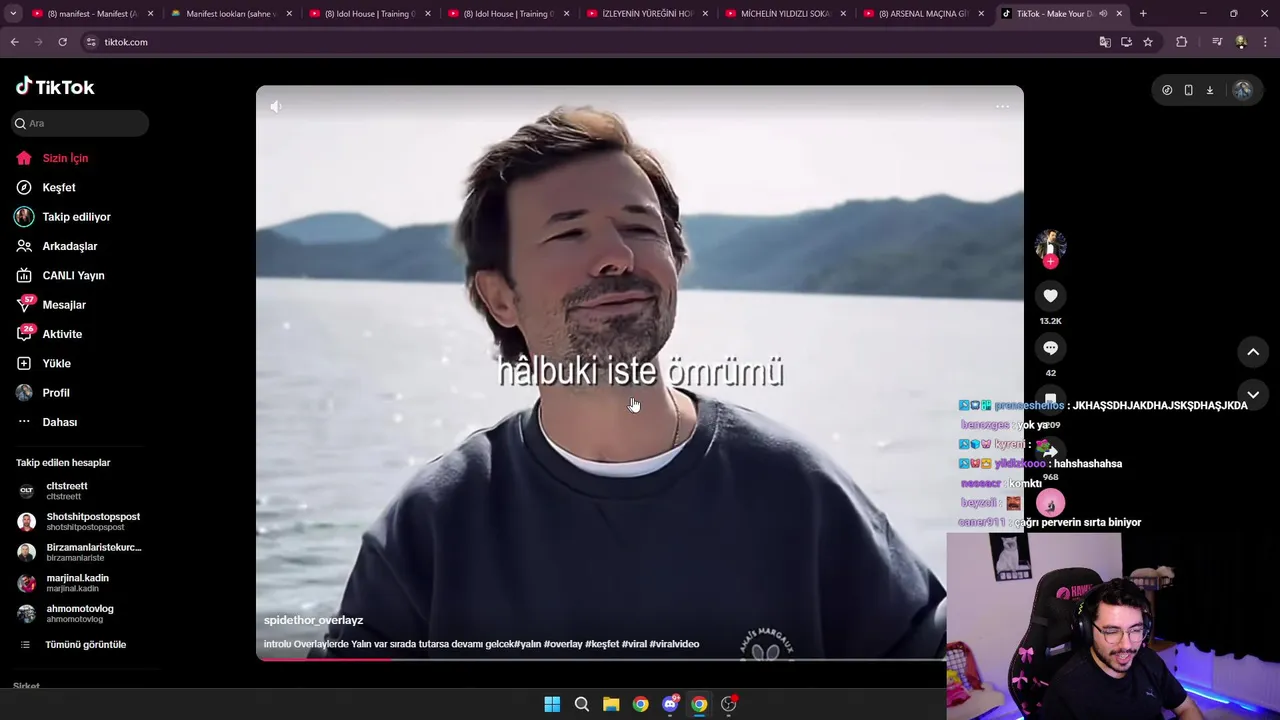Click Tümünü görüntüle
Viewport: 1280px width, 720px height.
click(85, 645)
